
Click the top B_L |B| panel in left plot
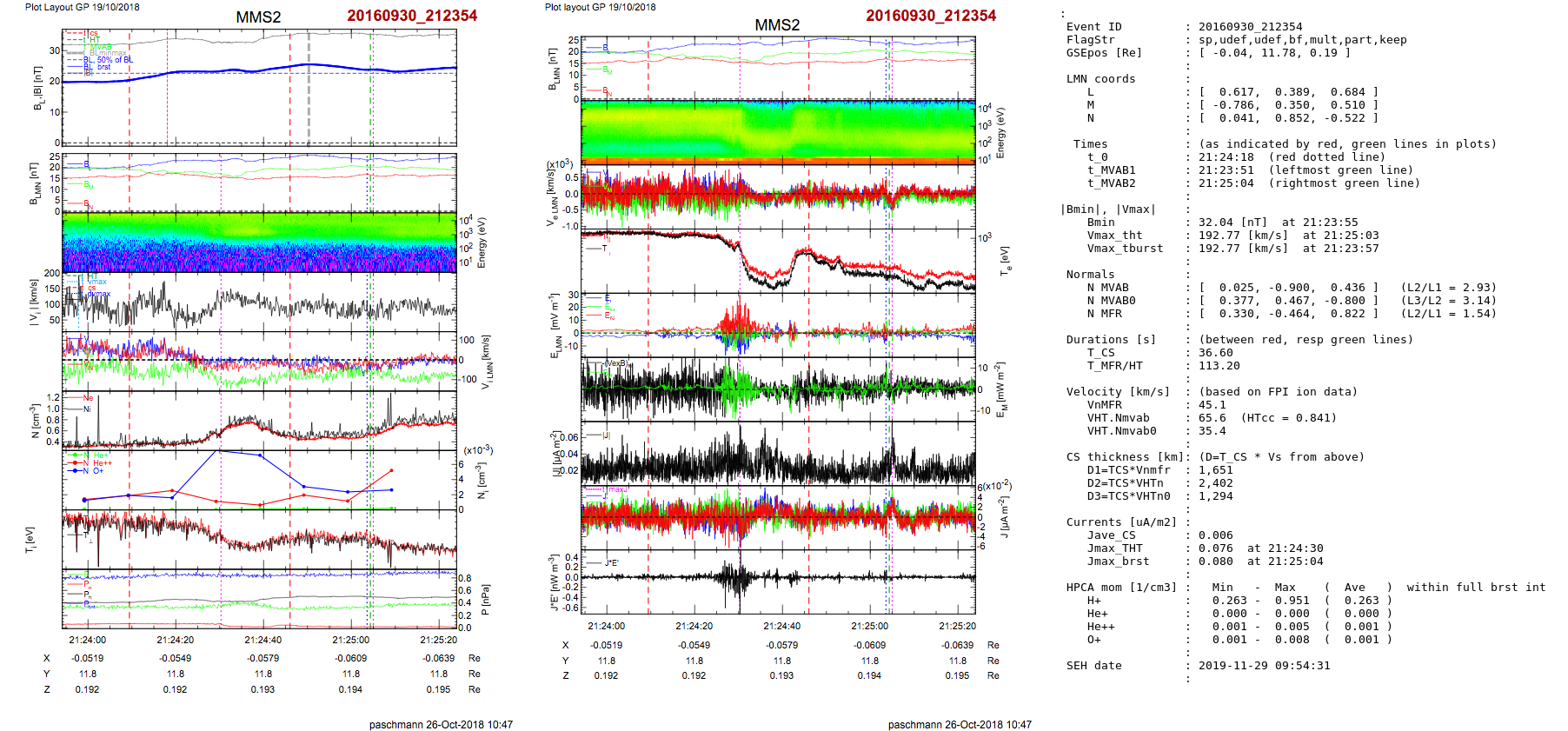click(x=259, y=89)
